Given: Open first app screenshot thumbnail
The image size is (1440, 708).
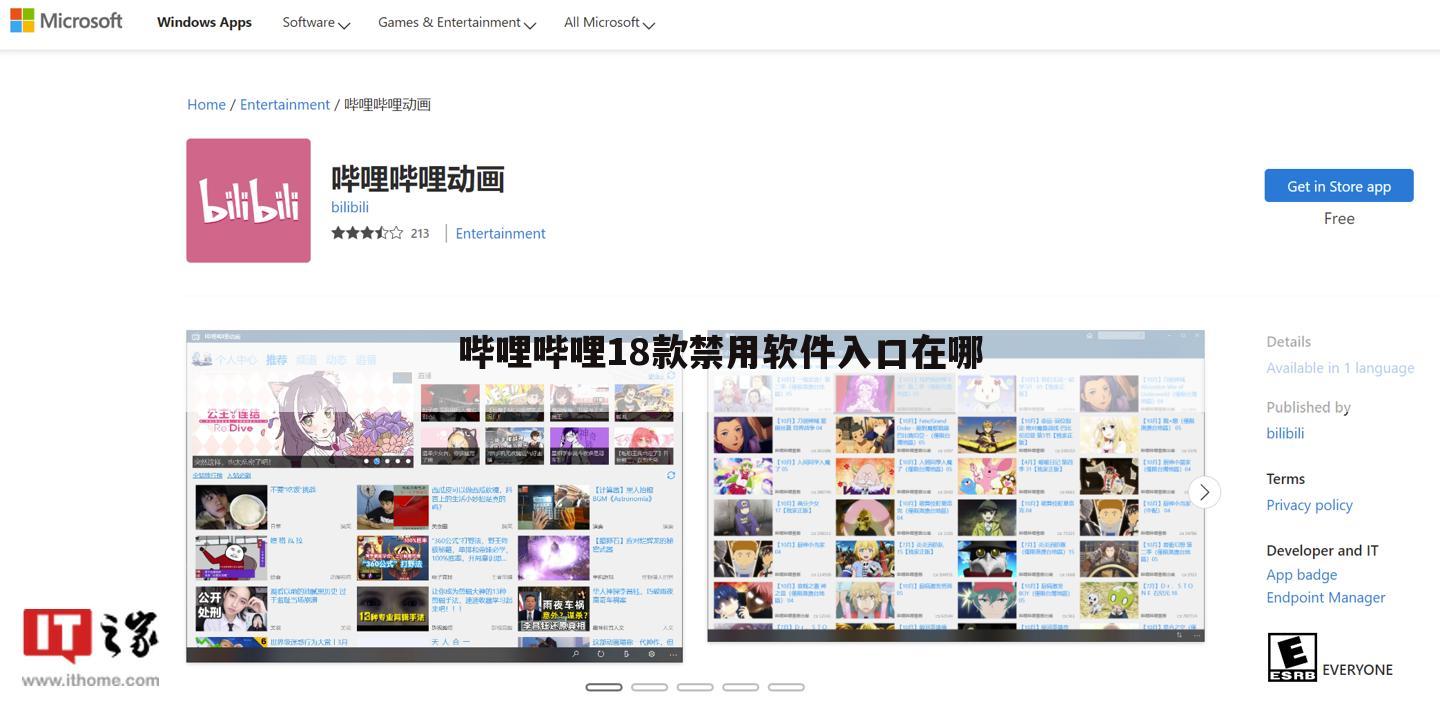Looking at the screenshot, I should click(434, 496).
